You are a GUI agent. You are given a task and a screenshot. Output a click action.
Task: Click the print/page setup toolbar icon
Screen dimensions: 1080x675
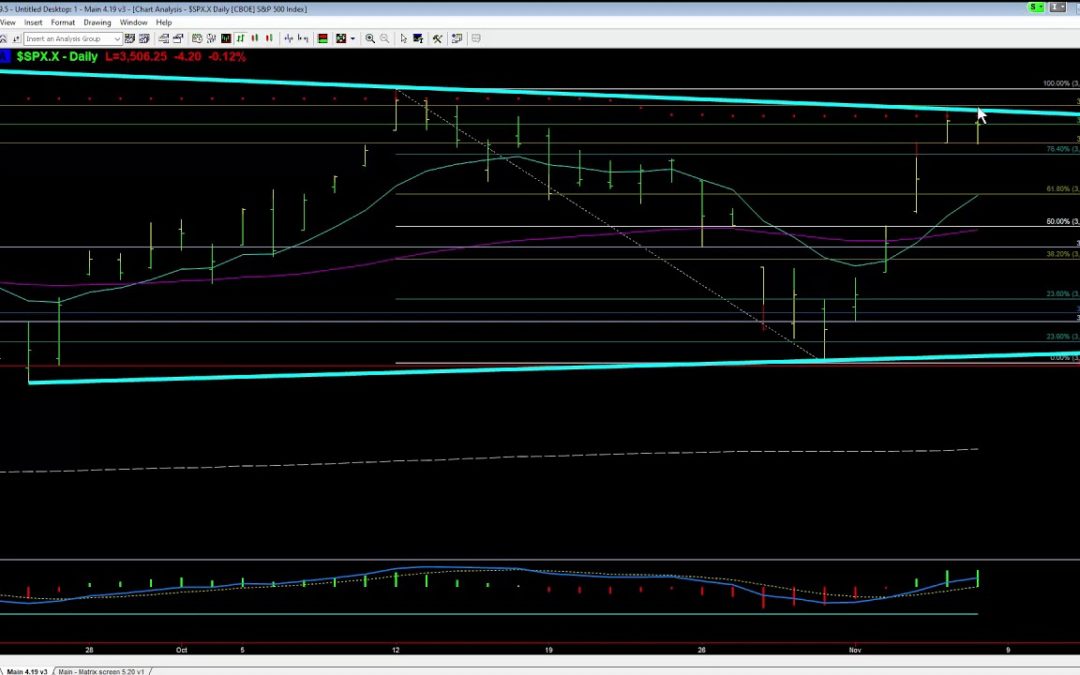178,39
